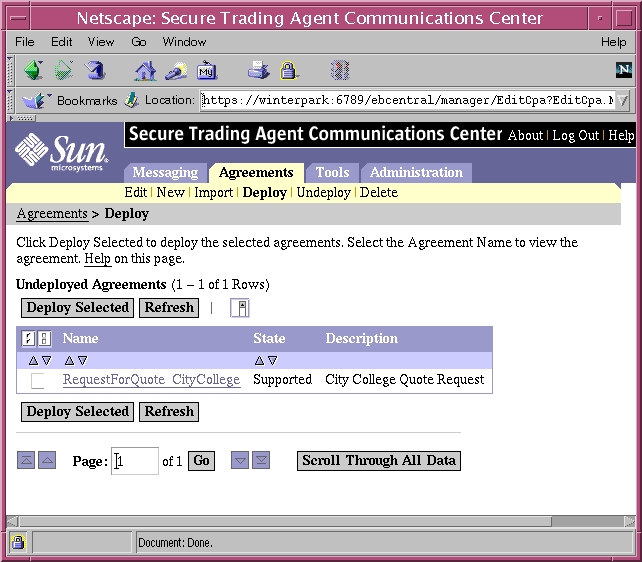Screen dimensions: 642x562
Task: Go to next page icon
Action: point(240,460)
